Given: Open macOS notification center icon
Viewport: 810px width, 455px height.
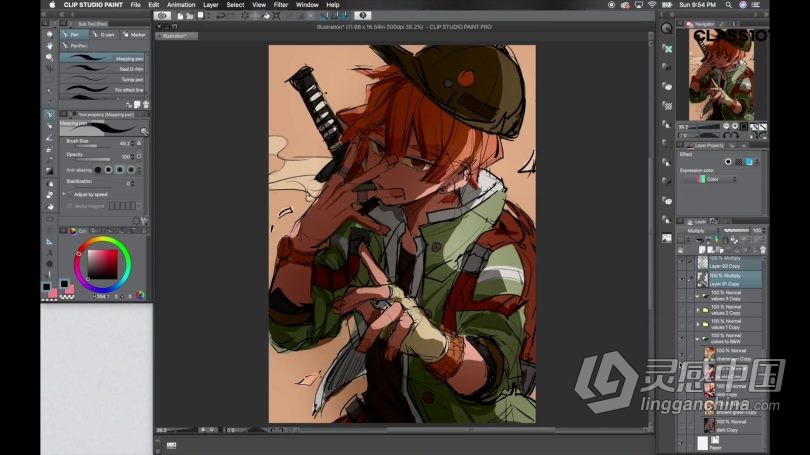Looking at the screenshot, I should click(x=757, y=5).
